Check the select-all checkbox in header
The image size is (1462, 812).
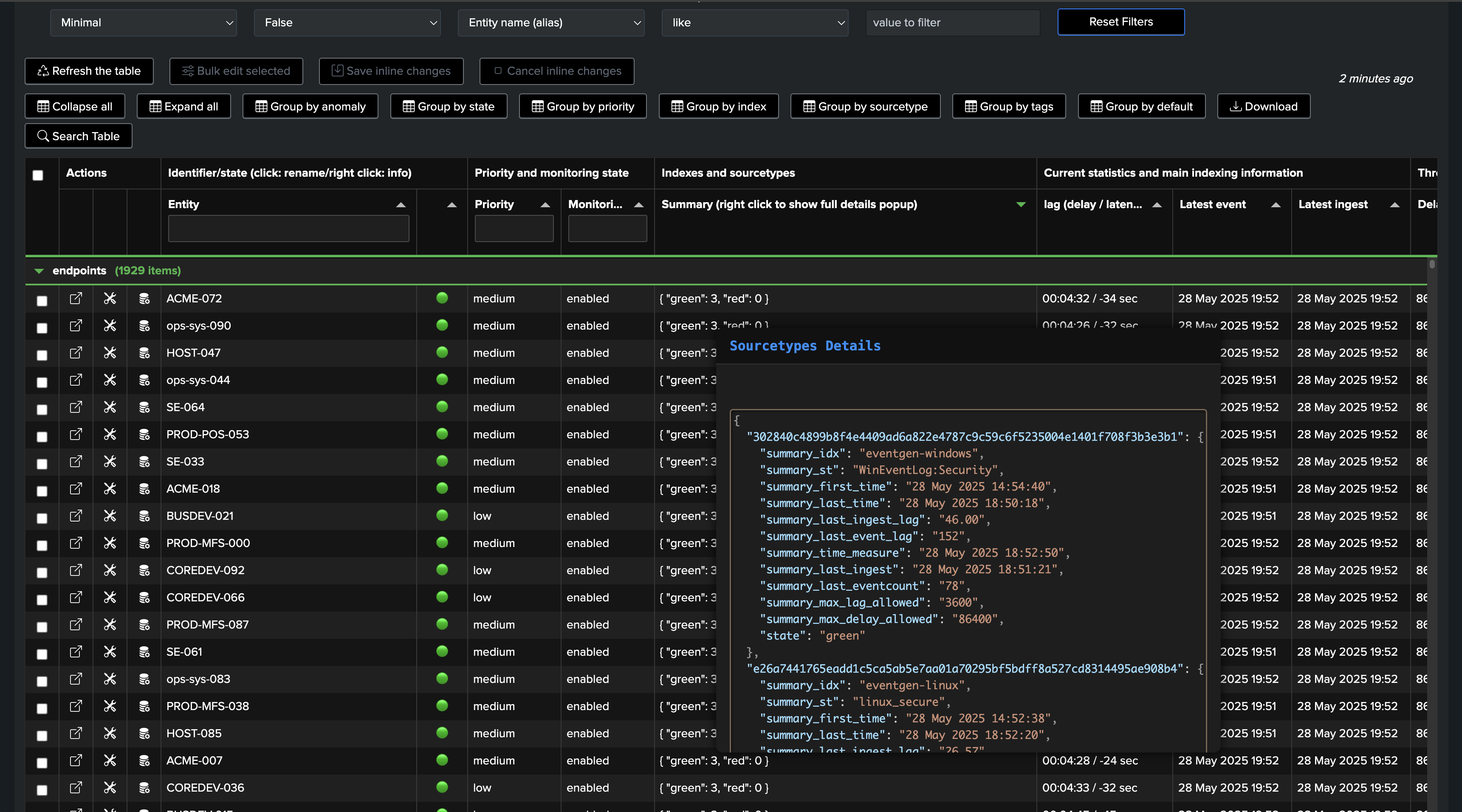pyautogui.click(x=38, y=175)
